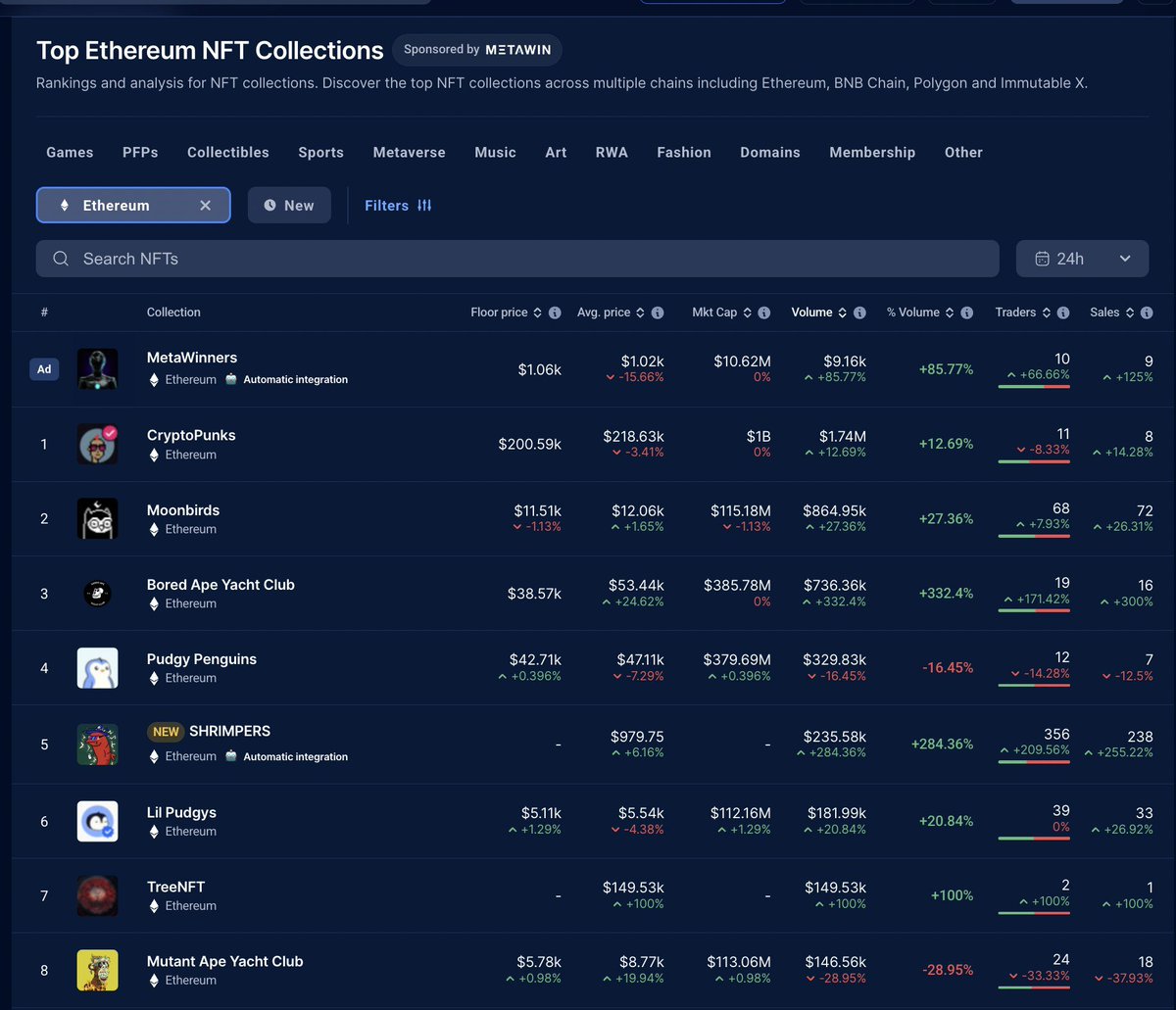Image resolution: width=1176 pixels, height=1010 pixels.
Task: Switch to the Fashion category
Action: (684, 153)
